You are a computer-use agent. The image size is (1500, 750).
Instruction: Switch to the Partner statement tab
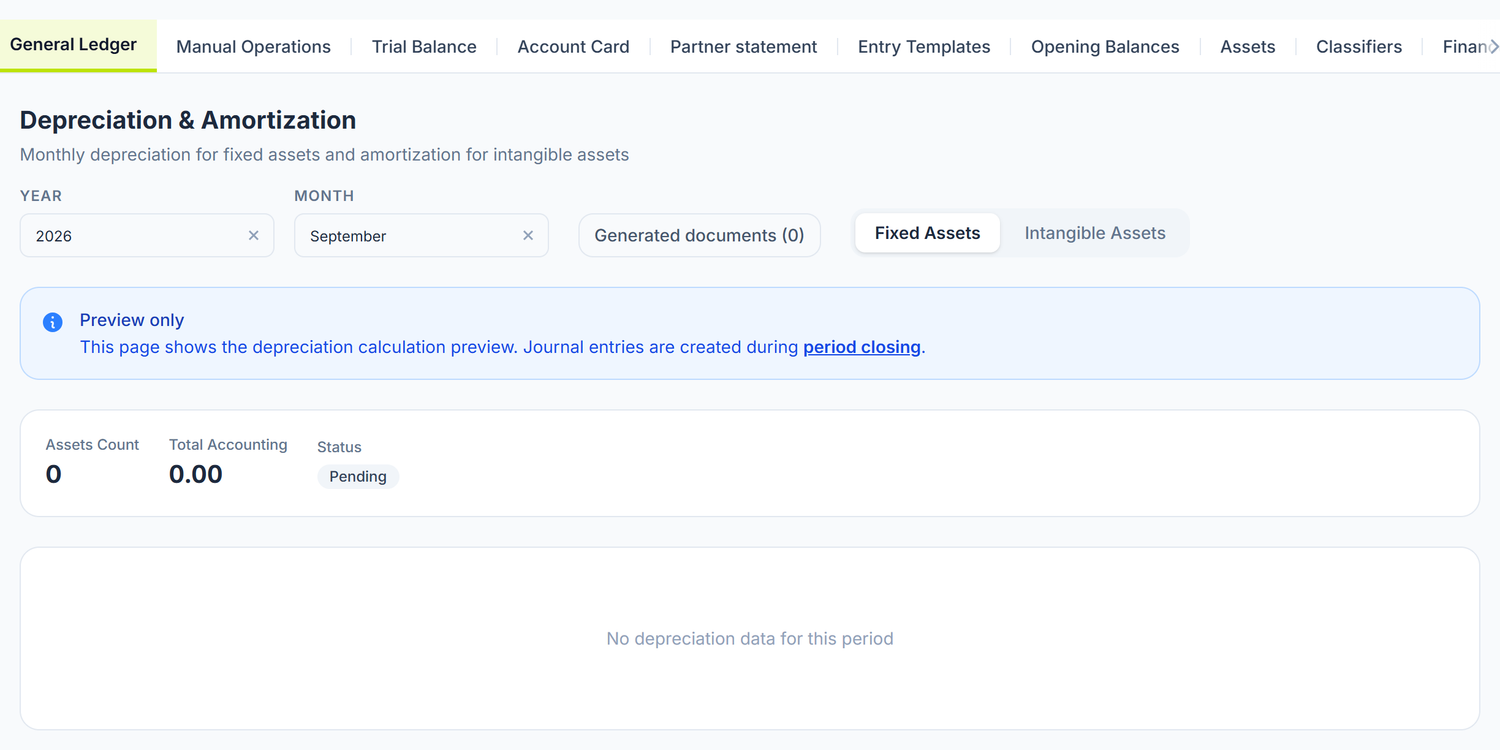click(x=743, y=47)
